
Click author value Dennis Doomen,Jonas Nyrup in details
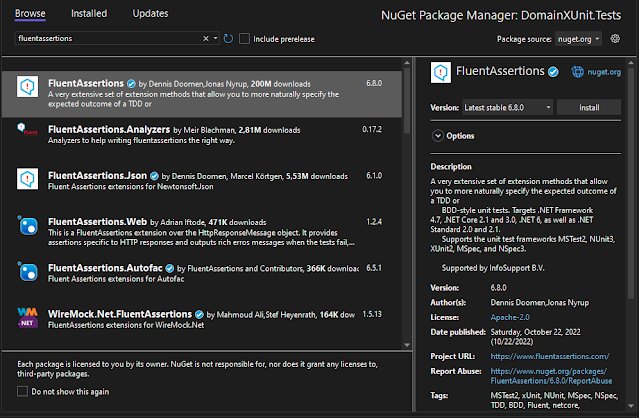(x=540, y=303)
